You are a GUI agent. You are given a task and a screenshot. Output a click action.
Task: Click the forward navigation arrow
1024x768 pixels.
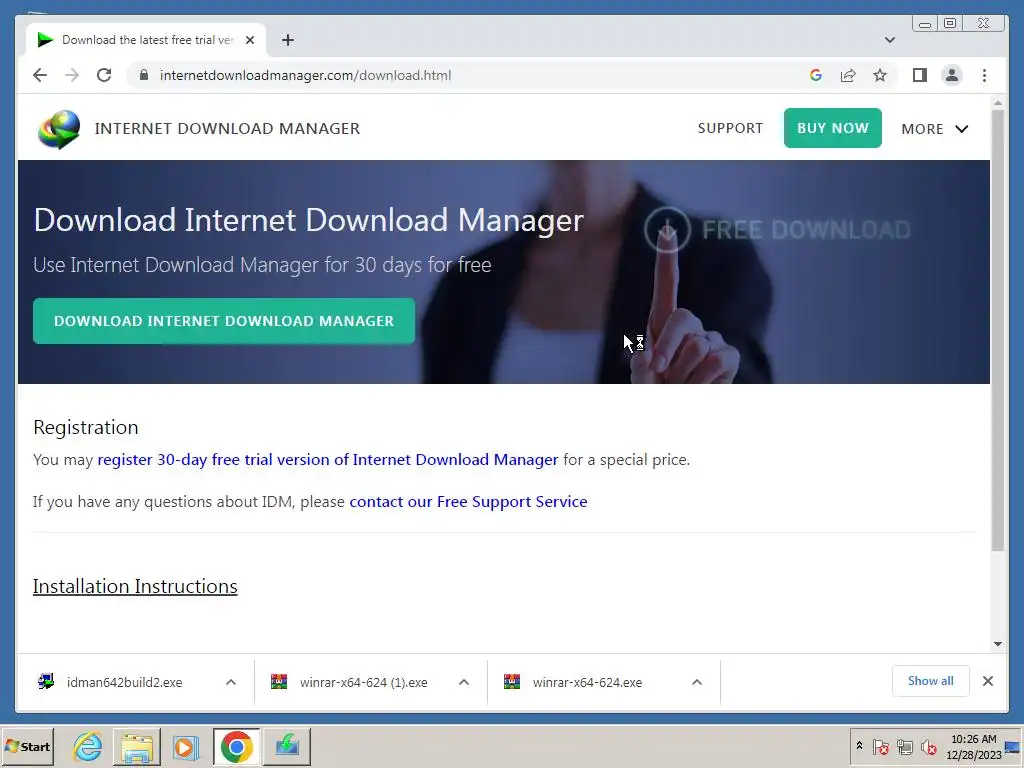tap(72, 75)
